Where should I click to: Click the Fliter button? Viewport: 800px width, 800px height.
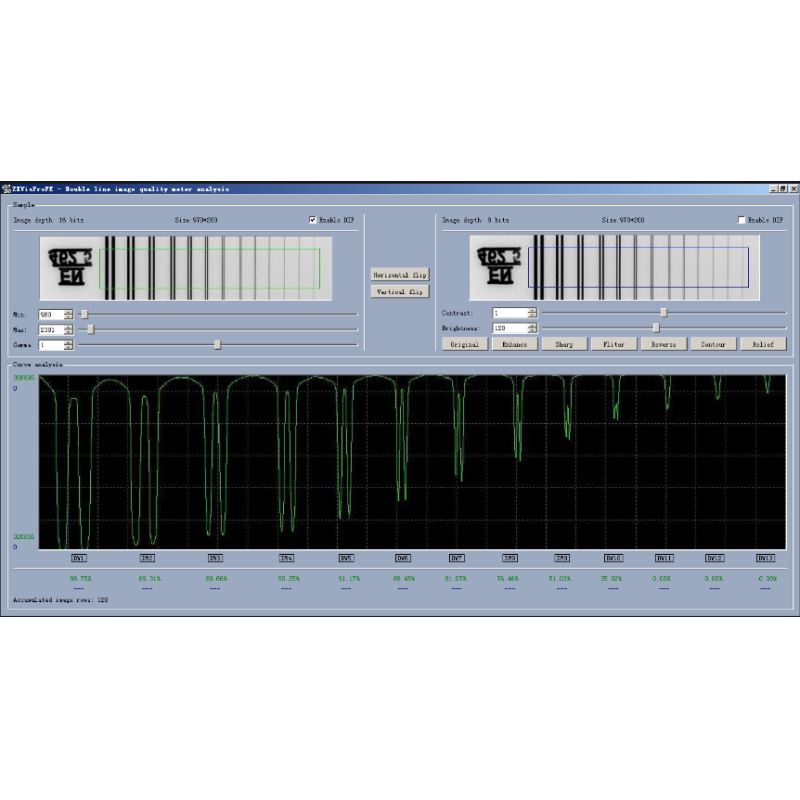(x=614, y=344)
